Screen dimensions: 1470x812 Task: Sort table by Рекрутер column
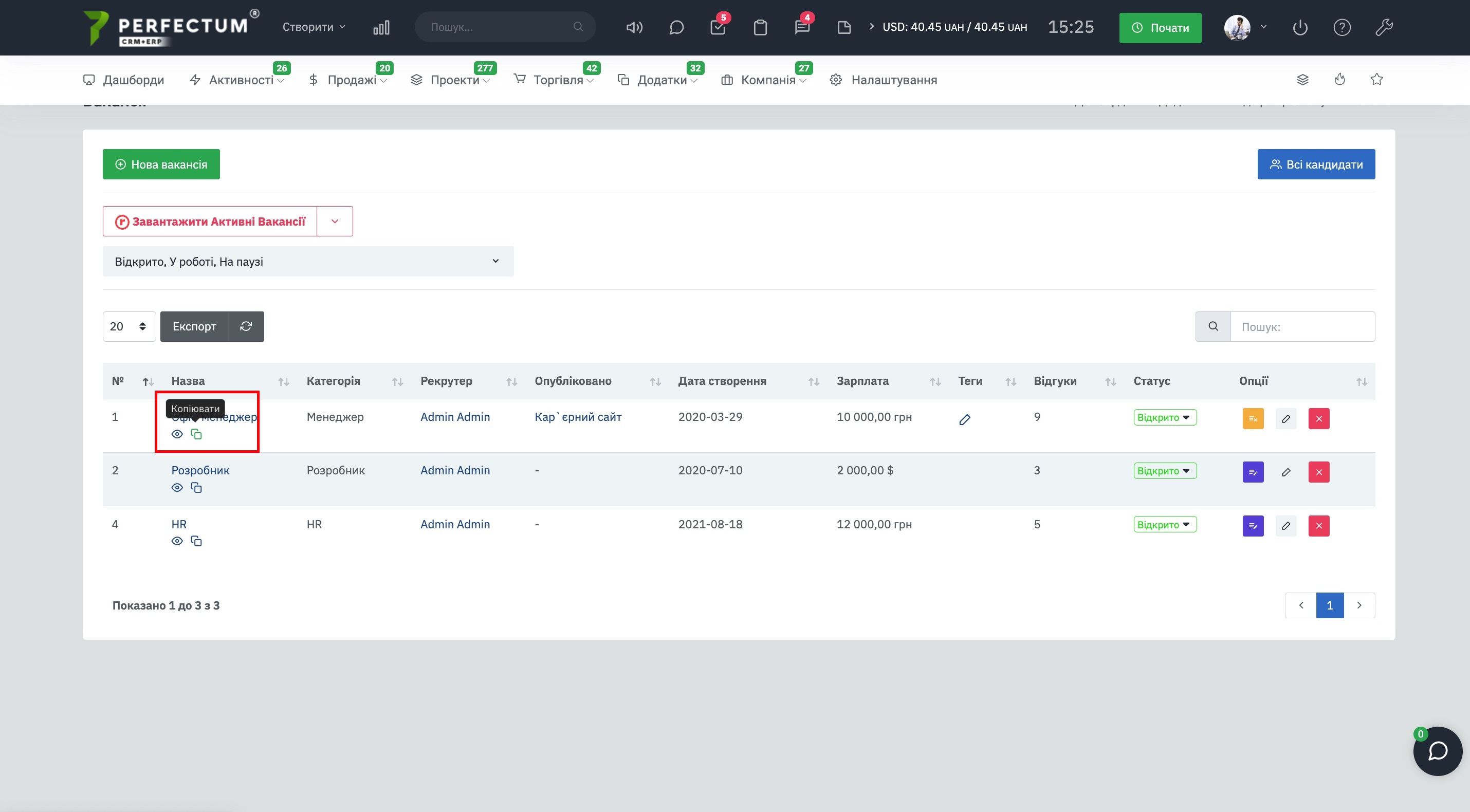coord(512,381)
